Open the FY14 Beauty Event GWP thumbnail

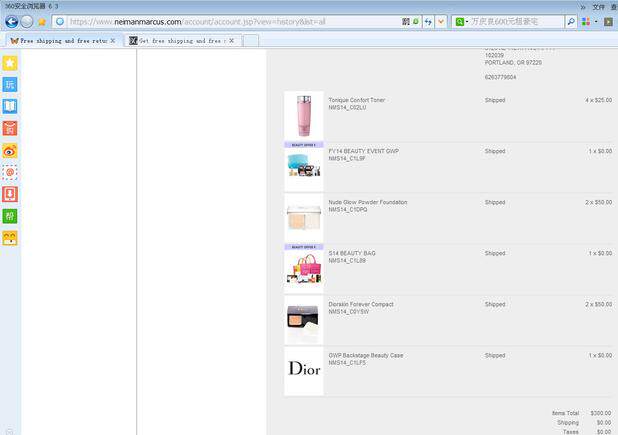304,167
